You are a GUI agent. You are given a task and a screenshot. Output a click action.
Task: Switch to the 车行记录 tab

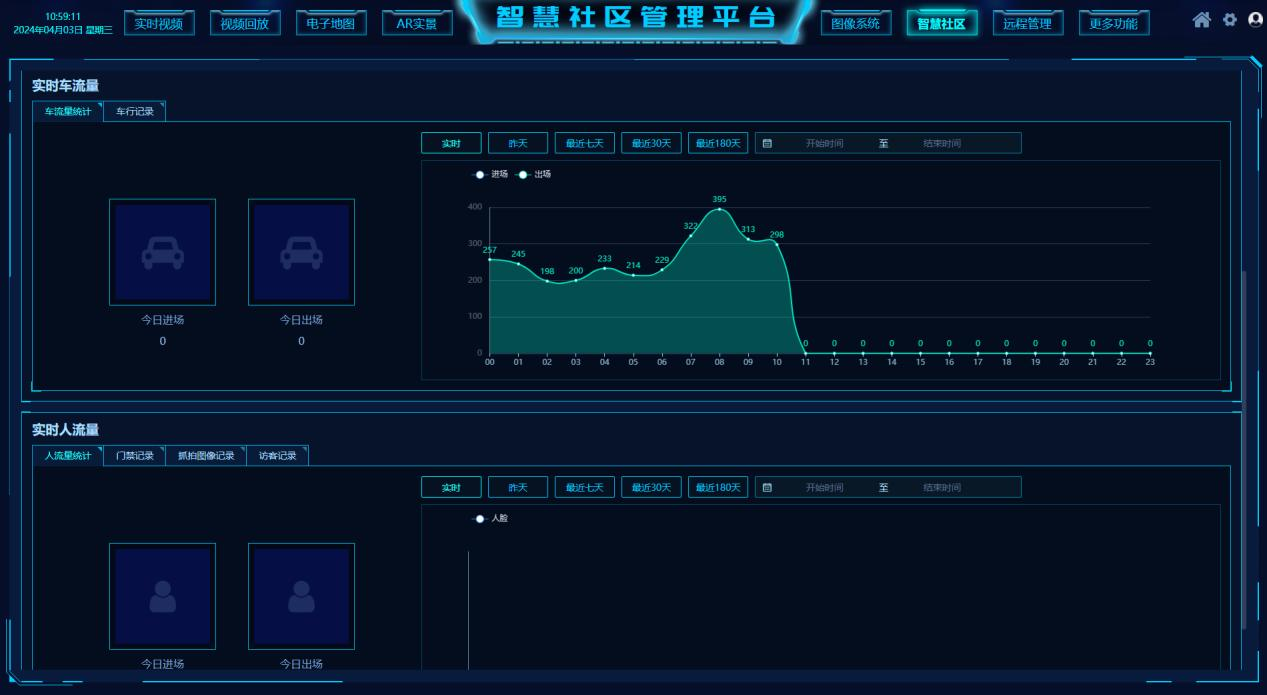click(x=135, y=112)
